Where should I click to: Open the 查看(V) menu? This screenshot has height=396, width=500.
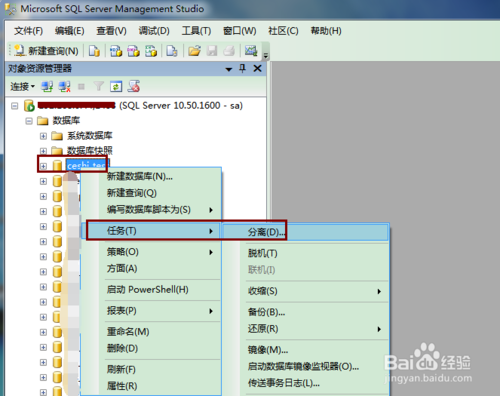[x=111, y=31]
